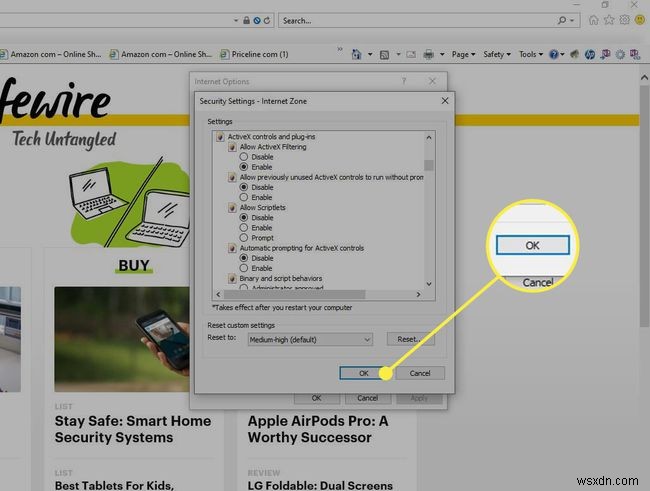Click settings list scroll left arrow
Viewport: 650px width, 491px height.
(218, 294)
